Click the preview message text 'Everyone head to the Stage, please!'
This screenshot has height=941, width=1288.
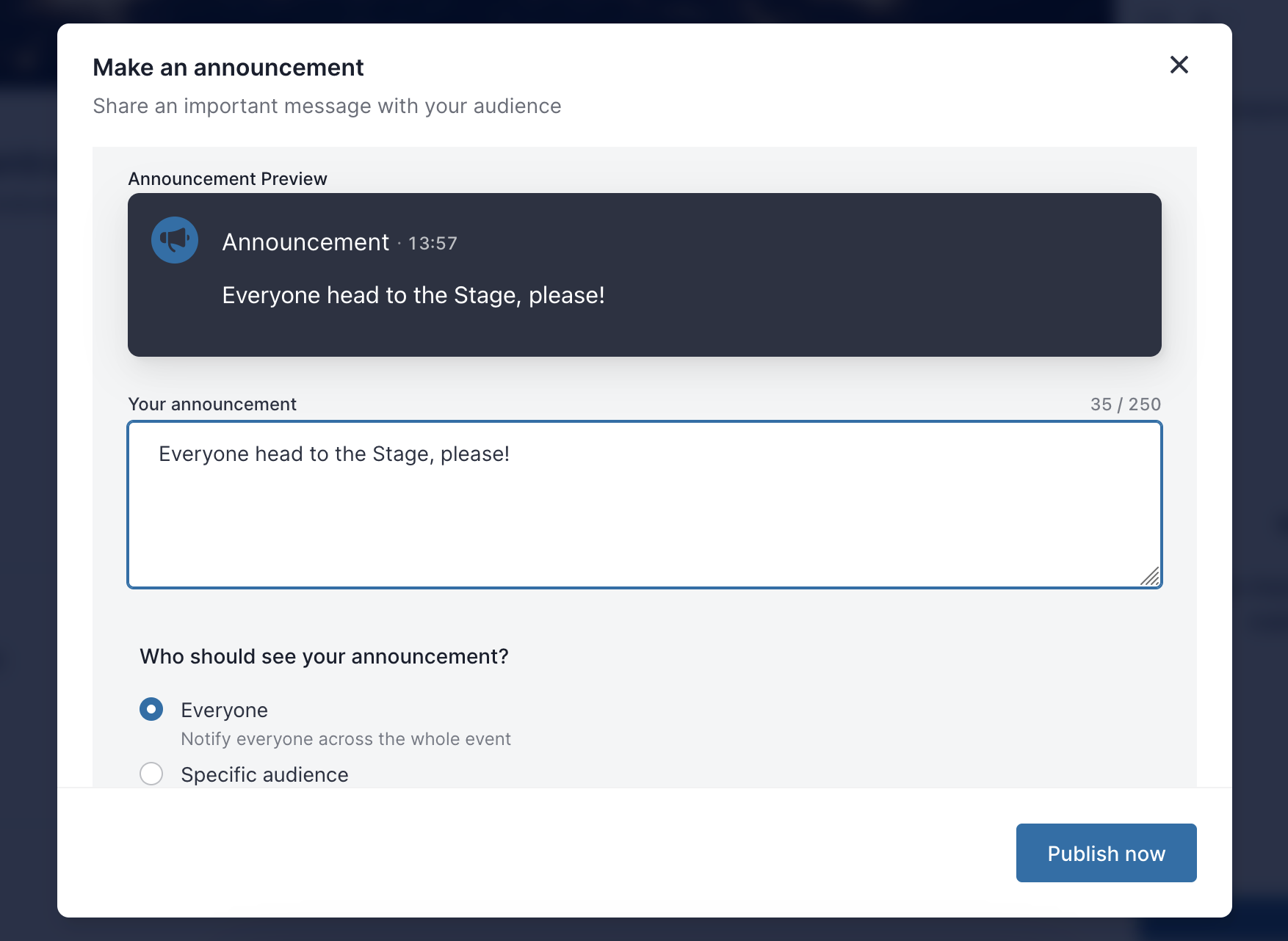click(413, 295)
